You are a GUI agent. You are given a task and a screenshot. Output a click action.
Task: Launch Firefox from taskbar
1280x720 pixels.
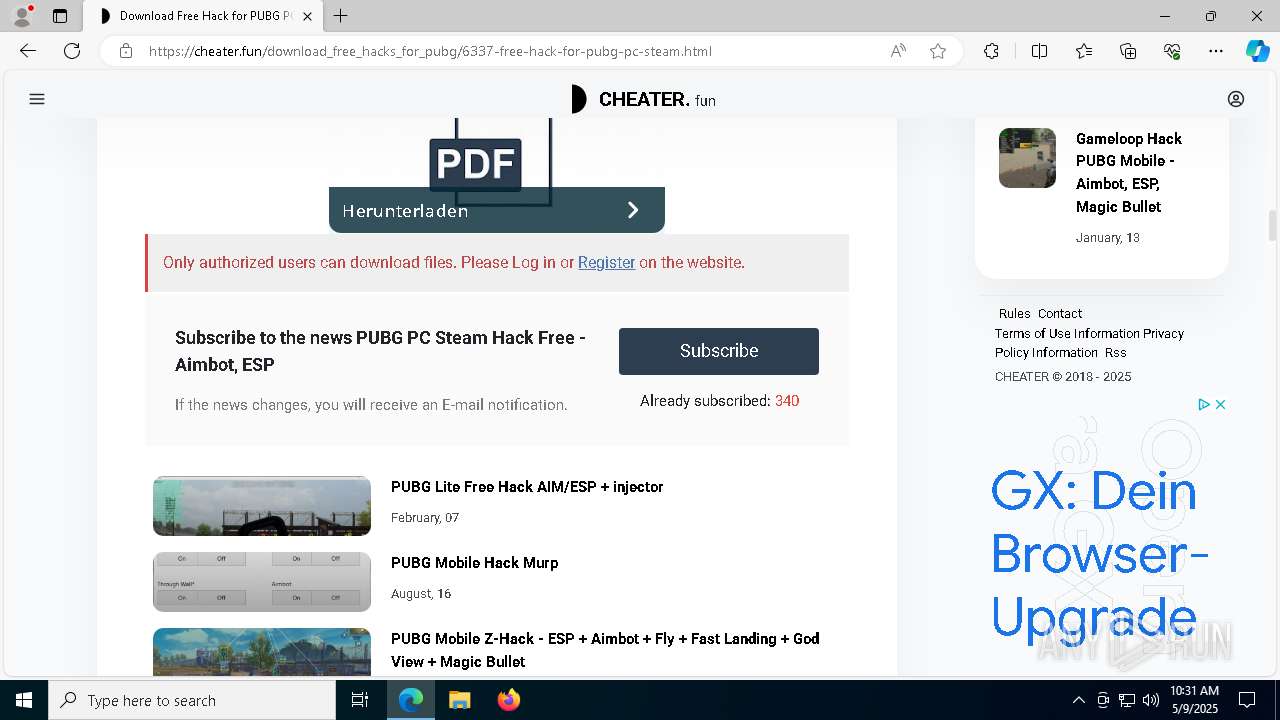click(x=508, y=700)
